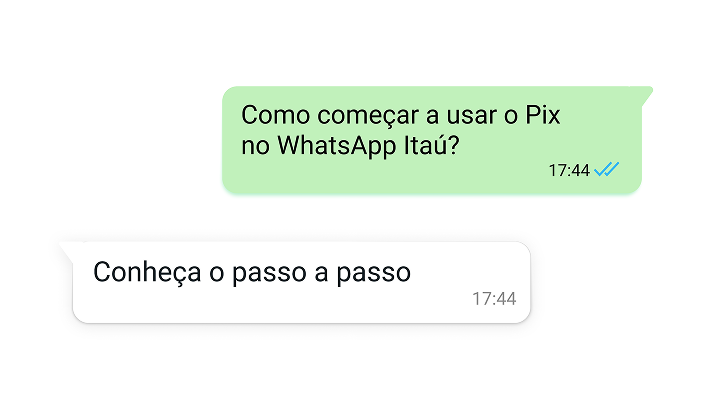Screen dimensions: 705x411
Task: Select the gray 17:44 timestamp in white bubble
Action: click(x=494, y=299)
